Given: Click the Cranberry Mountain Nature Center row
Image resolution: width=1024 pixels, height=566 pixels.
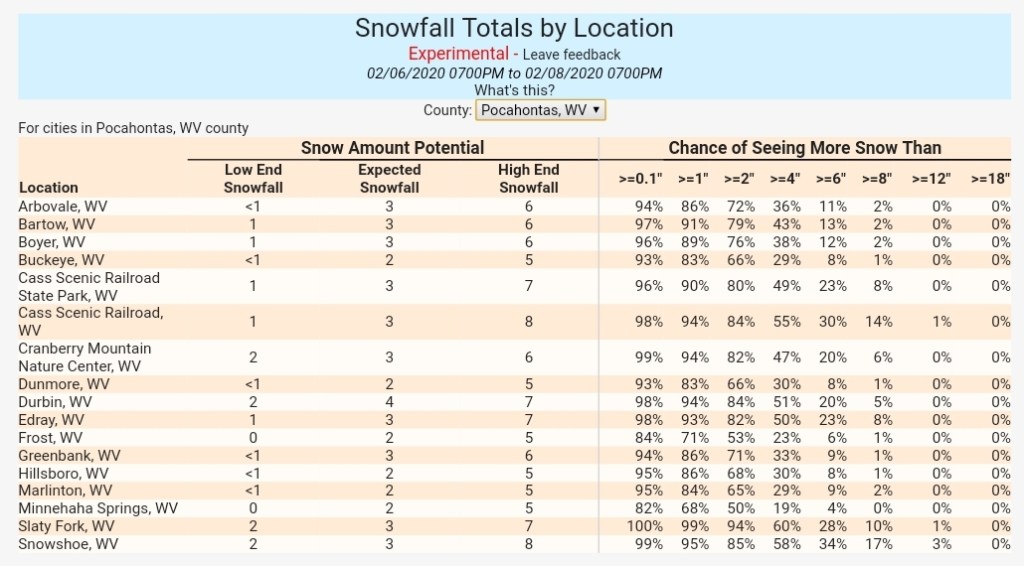Looking at the screenshot, I should click(x=85, y=357).
